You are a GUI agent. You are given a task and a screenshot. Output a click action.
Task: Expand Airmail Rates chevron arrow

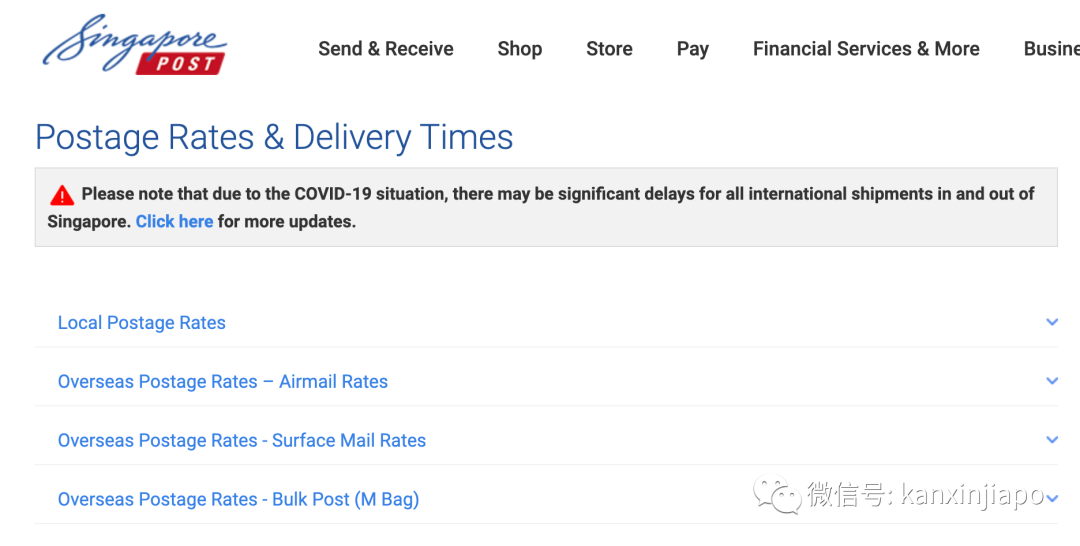(1051, 381)
